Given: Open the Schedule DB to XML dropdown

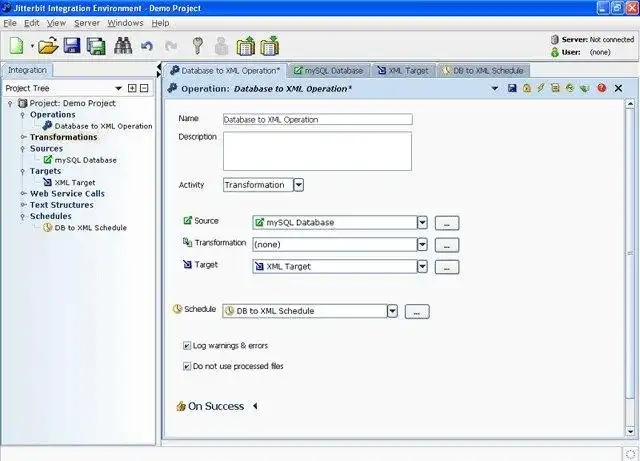Looking at the screenshot, I should click(392, 311).
